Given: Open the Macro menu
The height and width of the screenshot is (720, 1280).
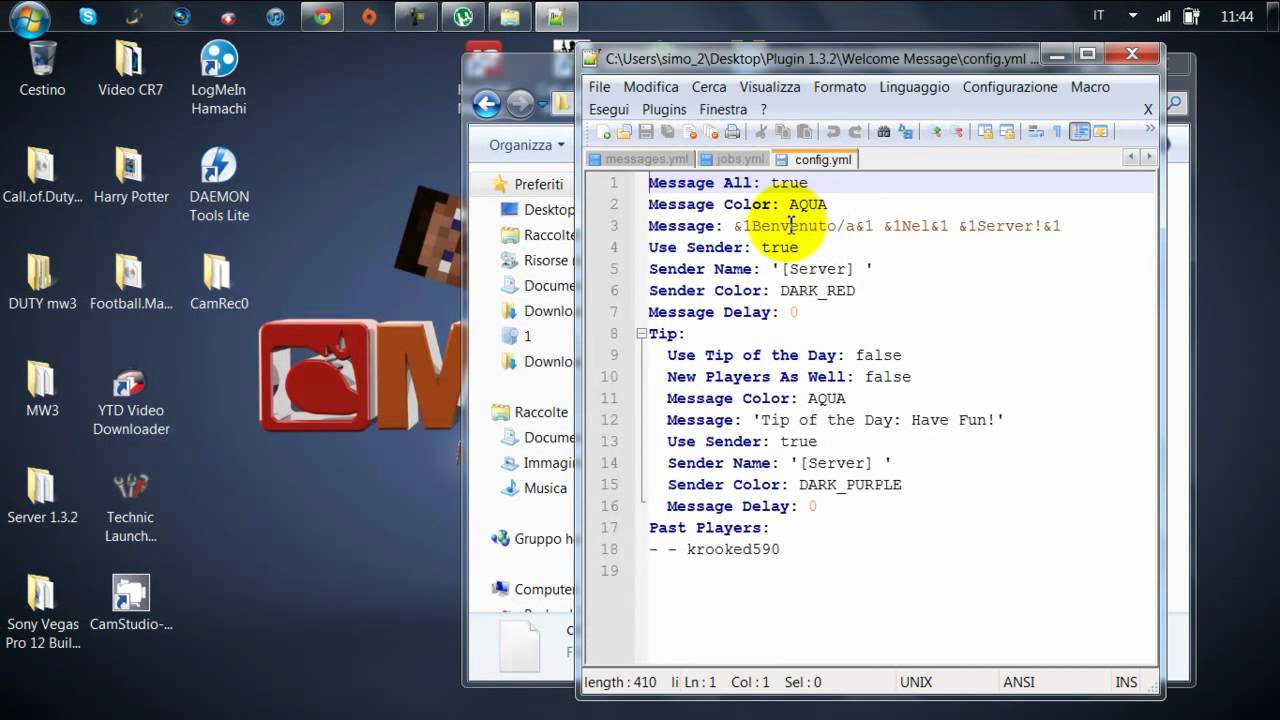Looking at the screenshot, I should (1090, 87).
